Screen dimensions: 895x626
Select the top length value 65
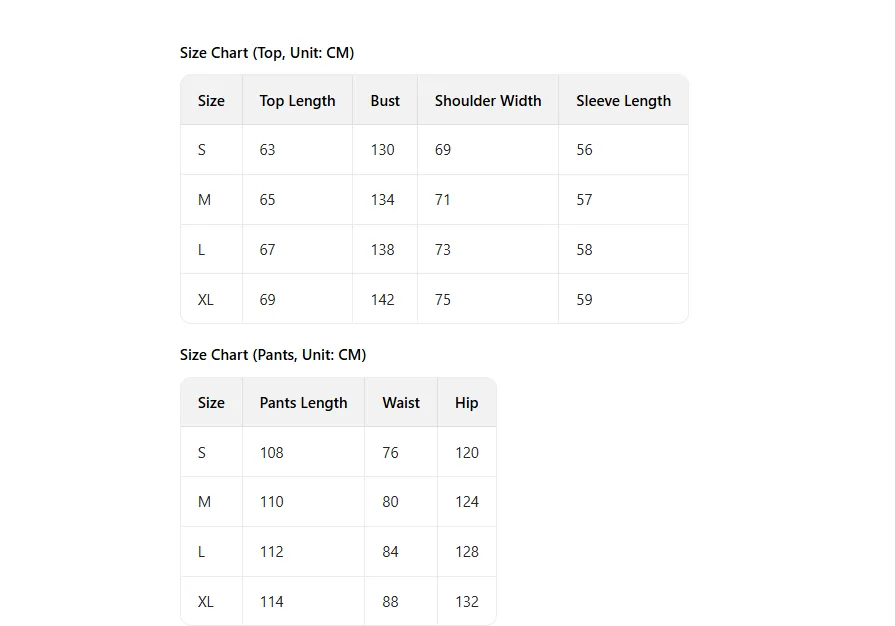267,200
